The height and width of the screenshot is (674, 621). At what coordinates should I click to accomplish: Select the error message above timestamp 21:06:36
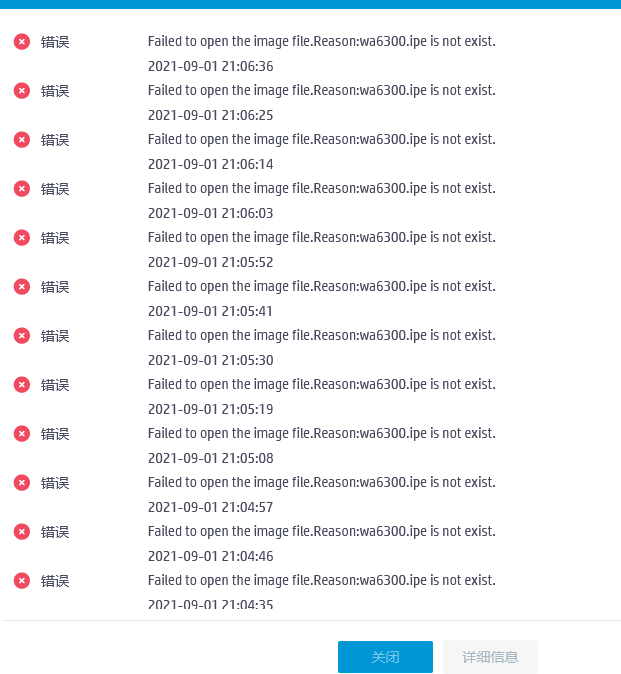pos(321,42)
